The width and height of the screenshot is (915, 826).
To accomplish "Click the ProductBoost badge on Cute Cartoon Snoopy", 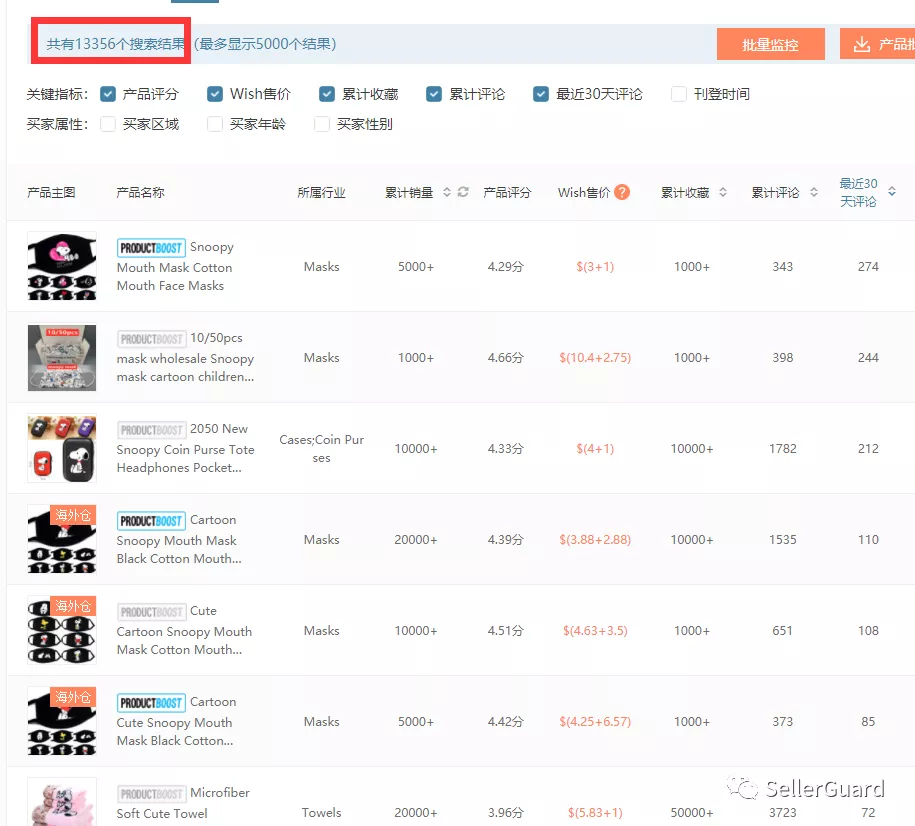I will (151, 612).
